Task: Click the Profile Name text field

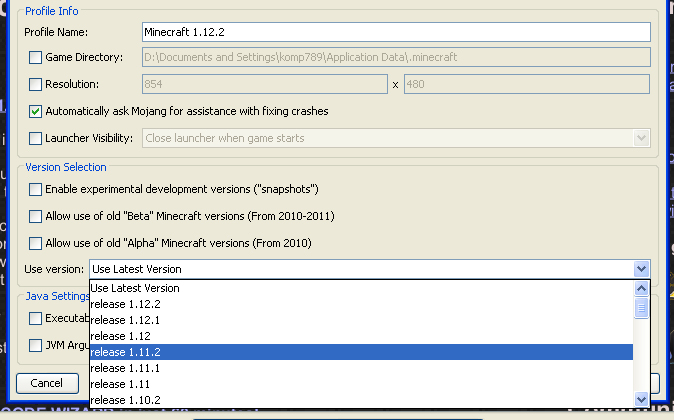Action: 396,32
